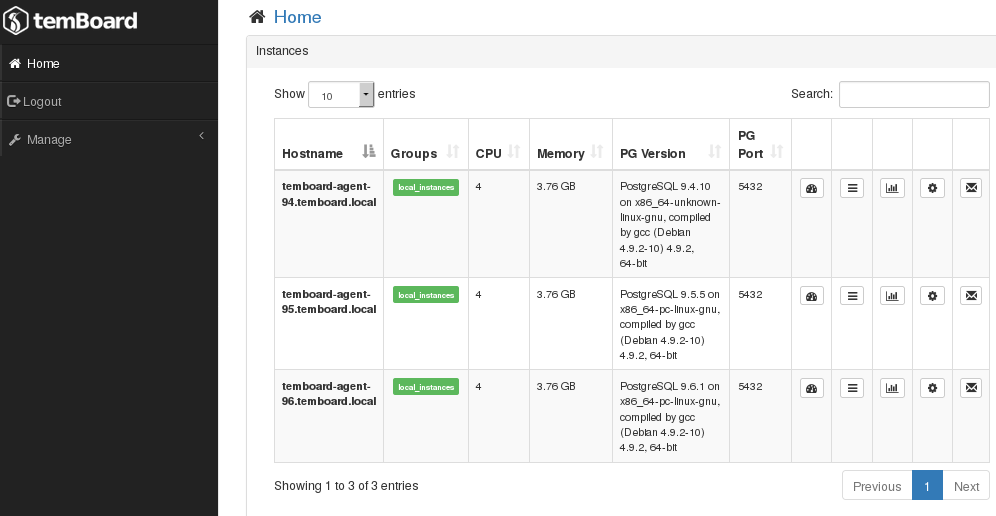Viewport: 996px width, 516px height.
Task: Open list icon for temboard-agent-96 row
Action: click(852, 388)
